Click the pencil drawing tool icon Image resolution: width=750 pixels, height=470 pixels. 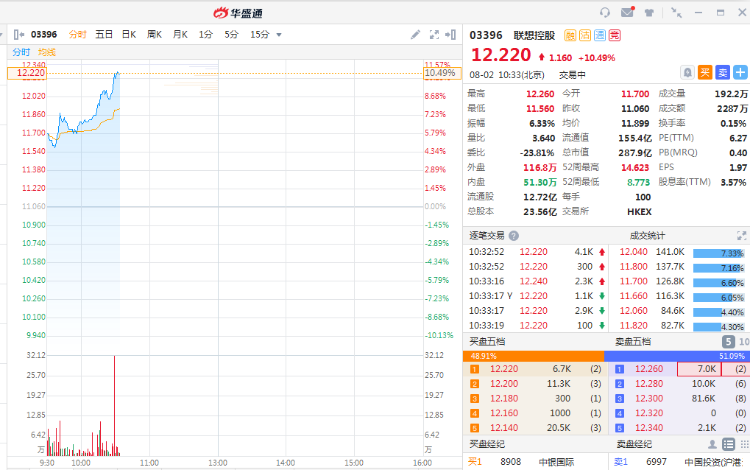416,34
